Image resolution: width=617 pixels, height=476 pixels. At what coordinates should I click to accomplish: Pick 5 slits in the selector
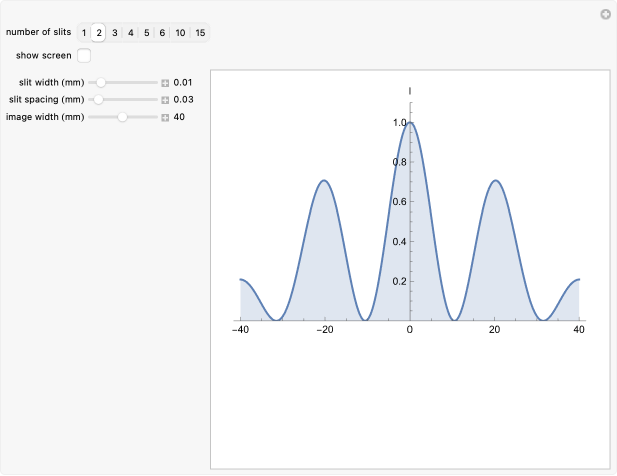coord(146,33)
